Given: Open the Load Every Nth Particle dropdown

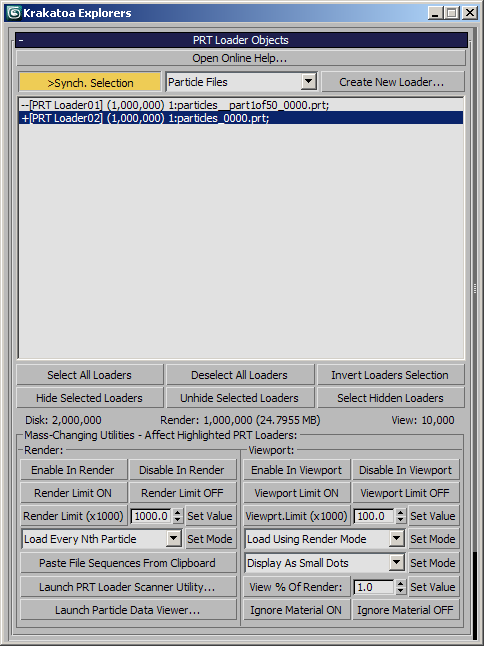Looking at the screenshot, I should click(x=102, y=539).
